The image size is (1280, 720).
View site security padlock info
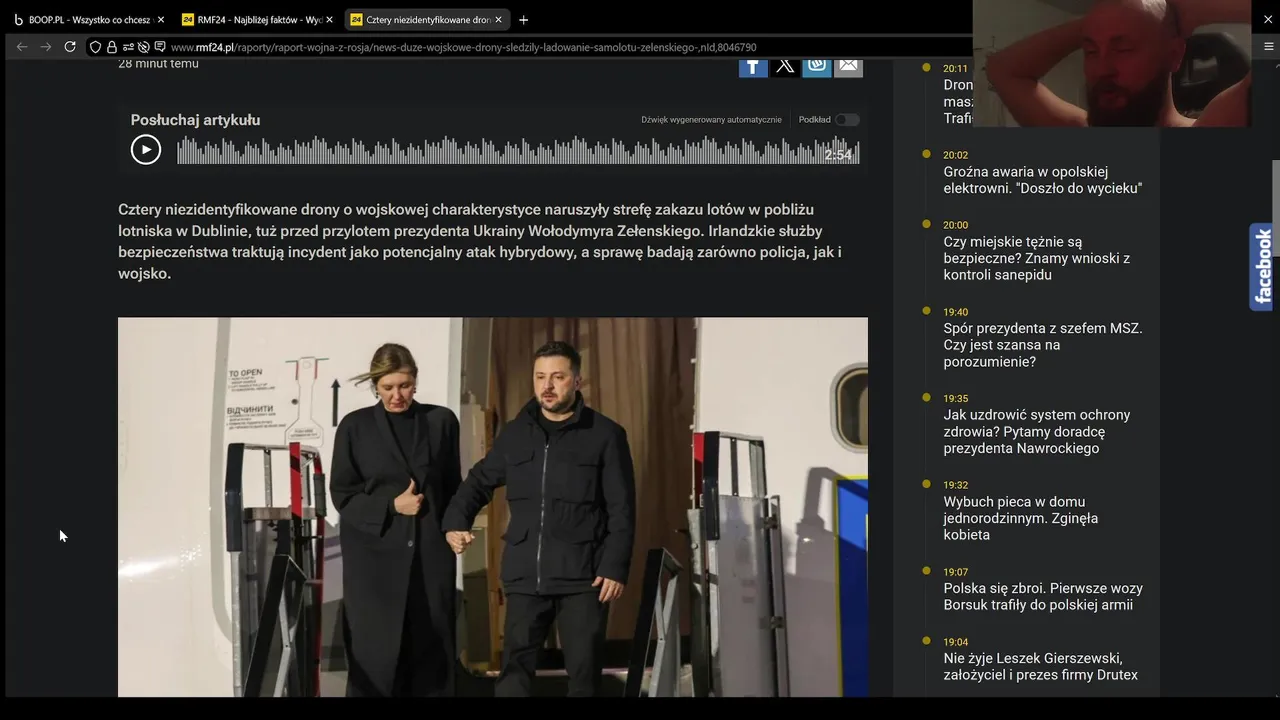tap(111, 47)
